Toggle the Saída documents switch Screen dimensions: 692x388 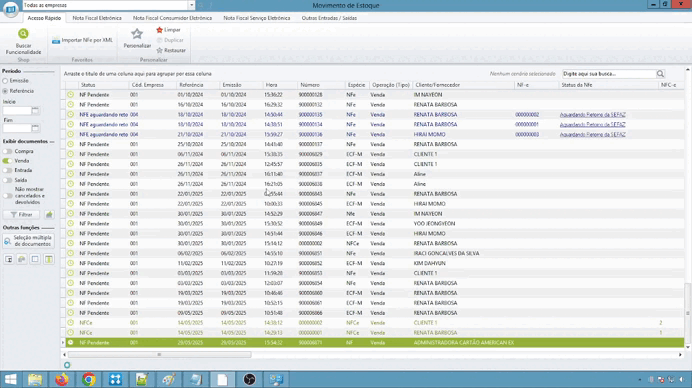[x=7, y=180]
